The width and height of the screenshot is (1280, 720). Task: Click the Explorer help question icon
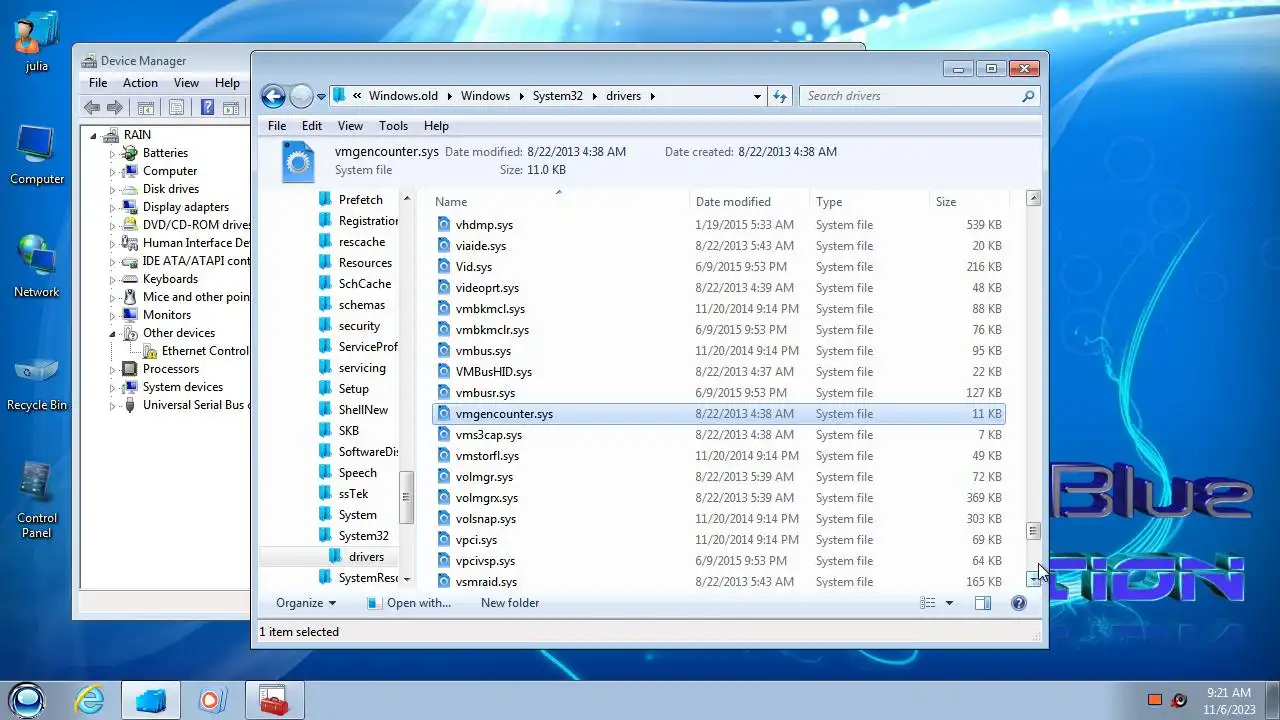pyautogui.click(x=1018, y=603)
